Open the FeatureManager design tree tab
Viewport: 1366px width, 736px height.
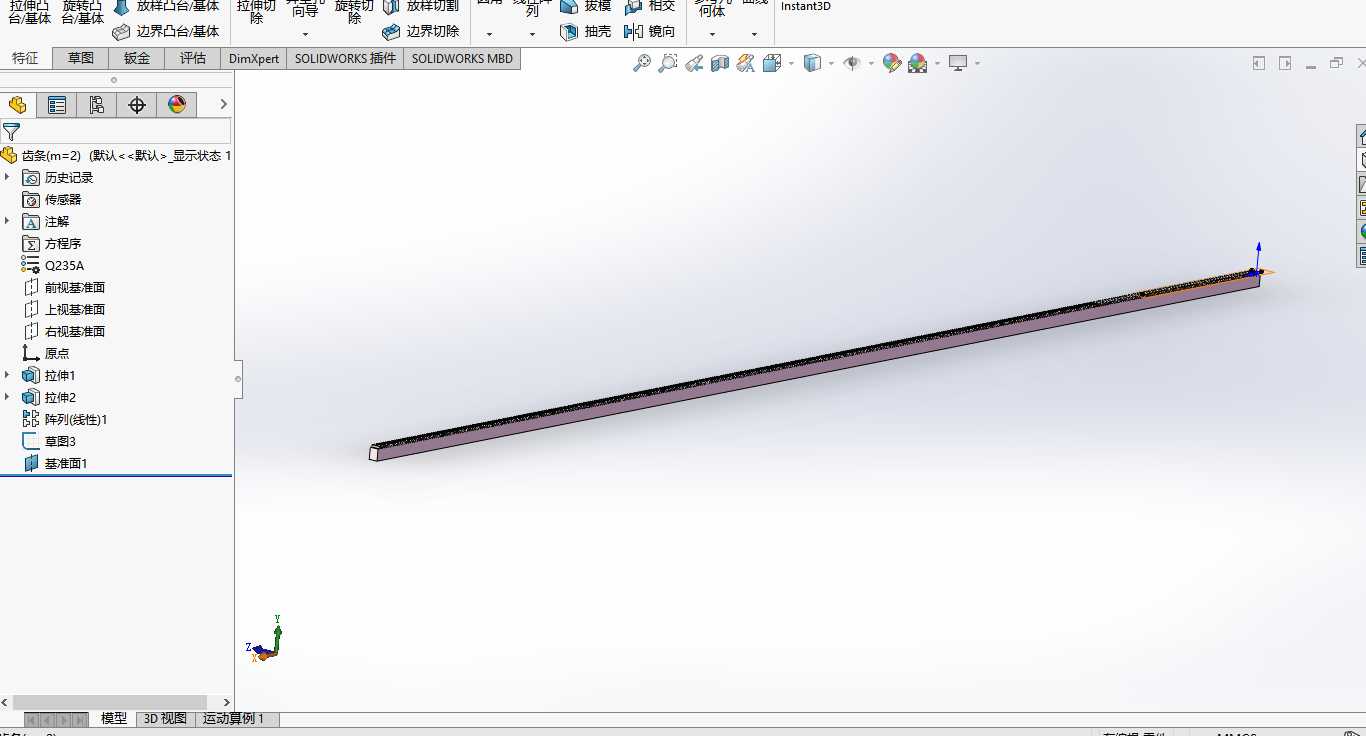tap(17, 105)
